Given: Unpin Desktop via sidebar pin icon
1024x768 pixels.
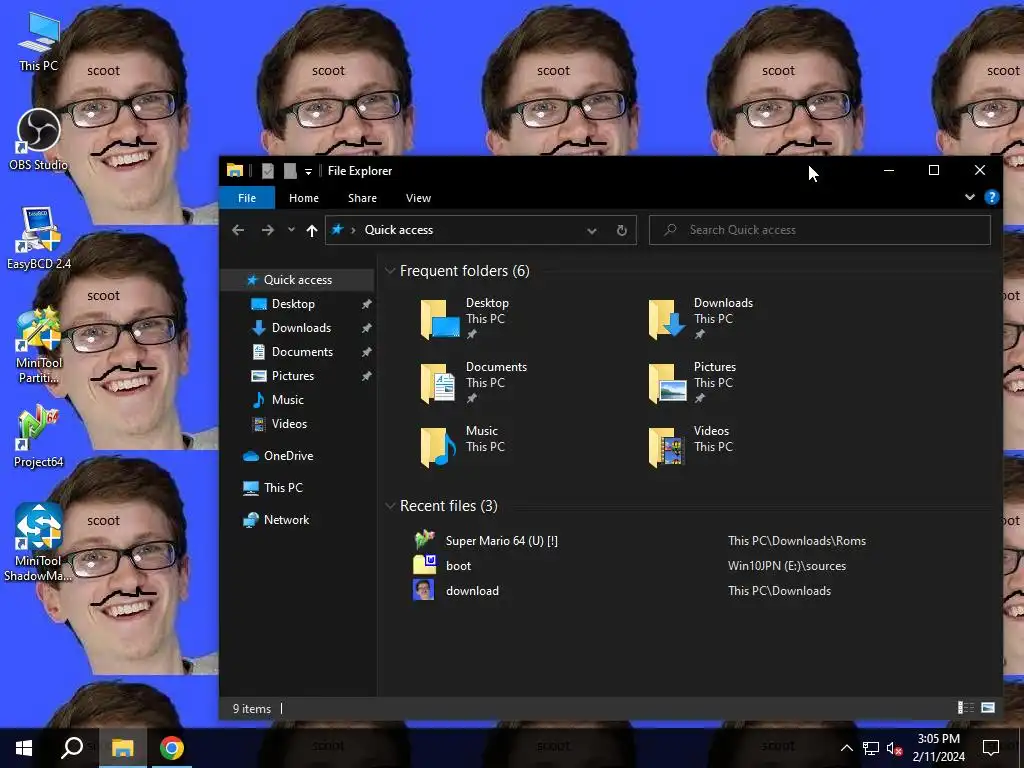Looking at the screenshot, I should click(366, 304).
